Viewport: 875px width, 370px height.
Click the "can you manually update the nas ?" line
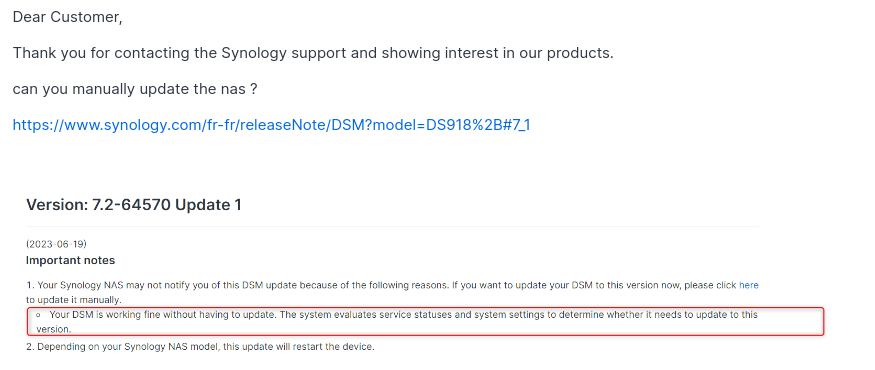tap(135, 89)
